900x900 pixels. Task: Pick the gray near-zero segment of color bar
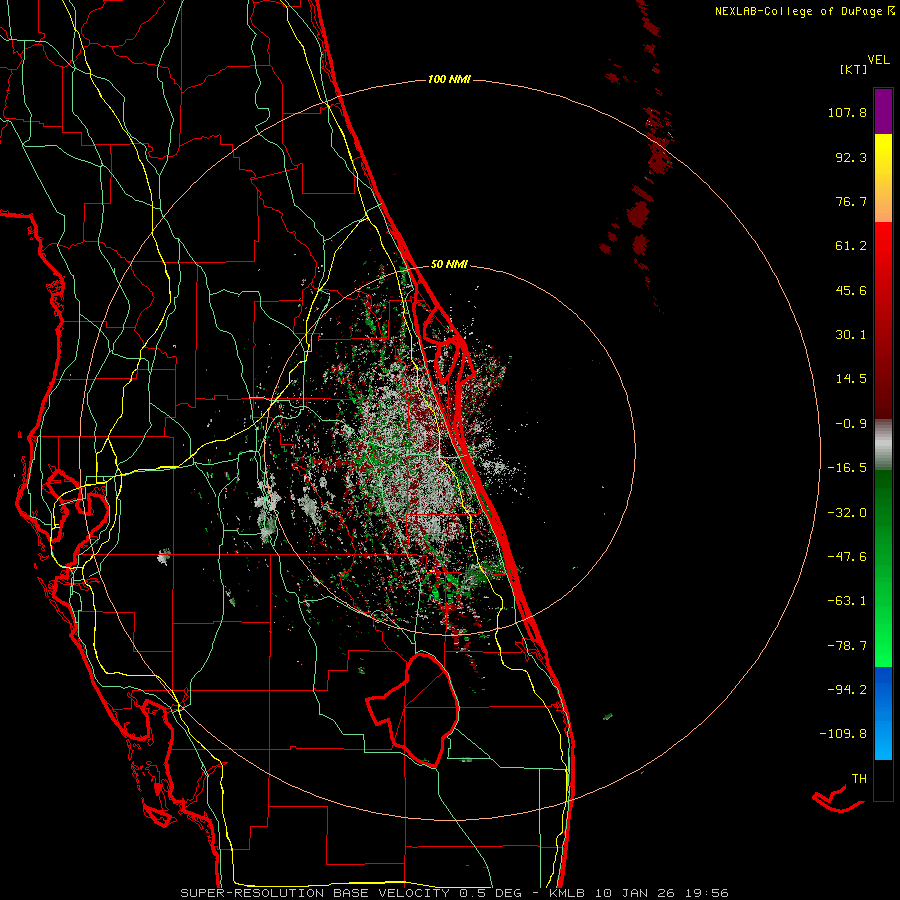click(883, 443)
